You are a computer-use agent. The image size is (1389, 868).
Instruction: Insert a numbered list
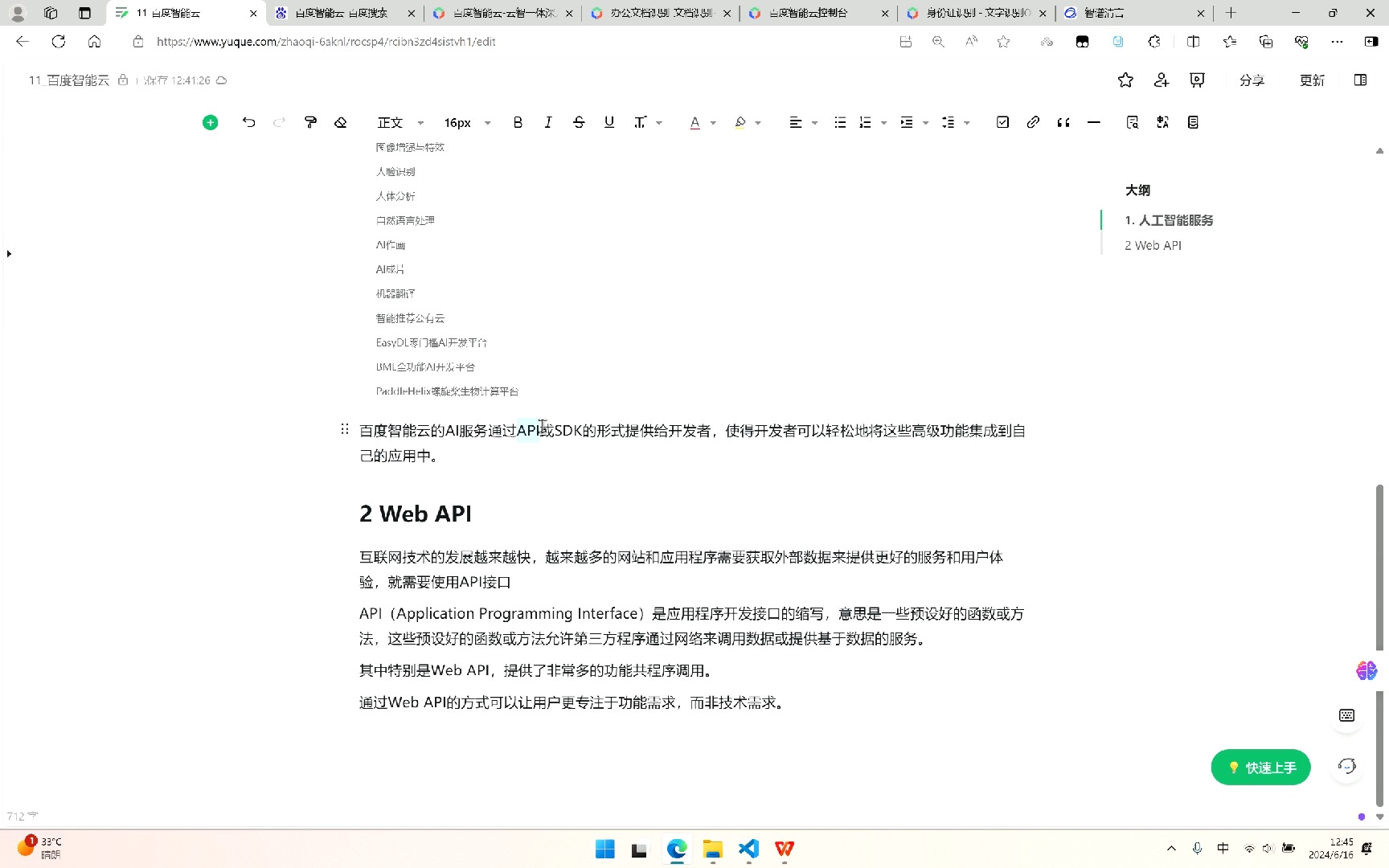pos(865,122)
